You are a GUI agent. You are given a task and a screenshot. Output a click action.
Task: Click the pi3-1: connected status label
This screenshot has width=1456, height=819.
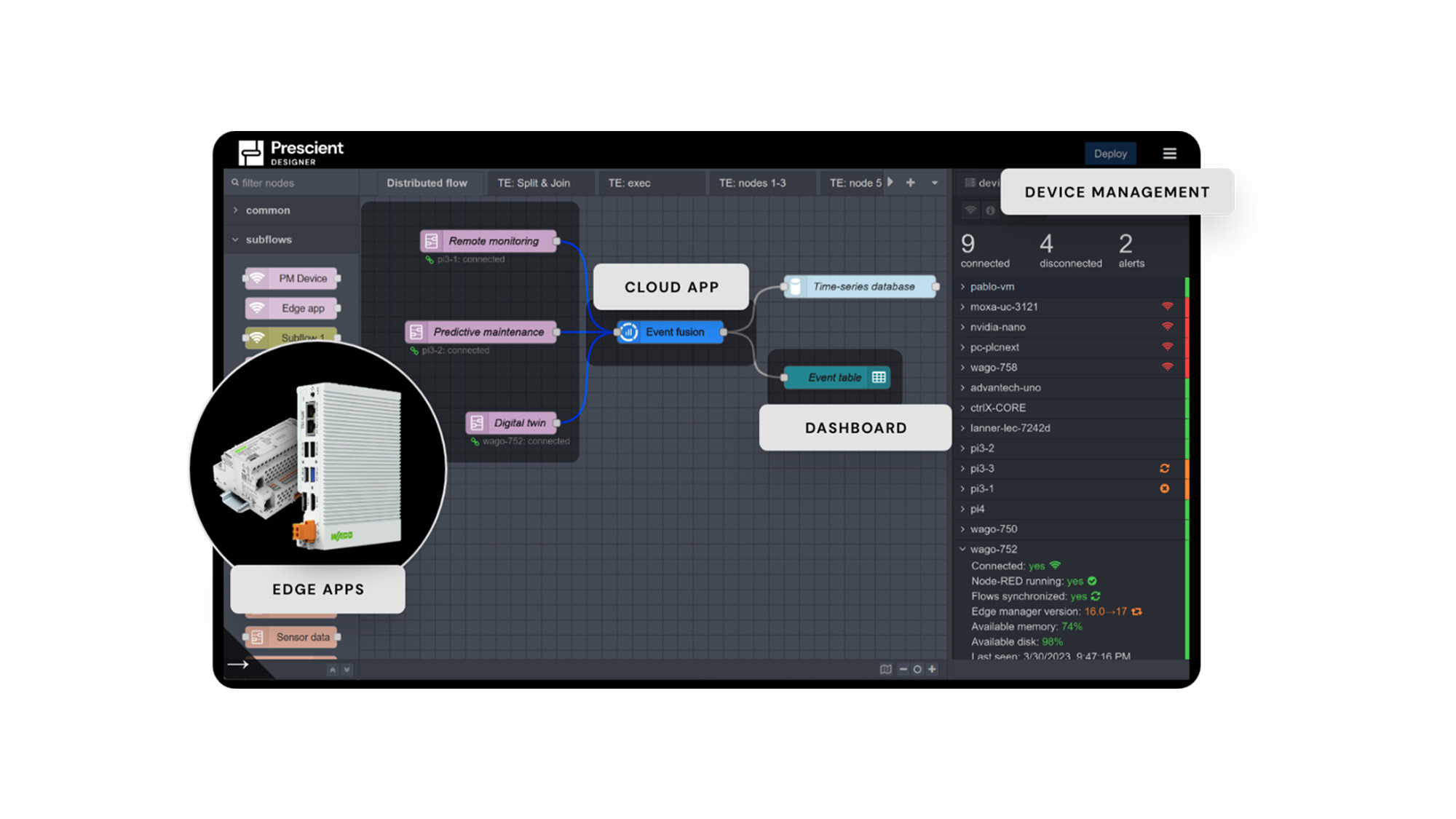470,259
